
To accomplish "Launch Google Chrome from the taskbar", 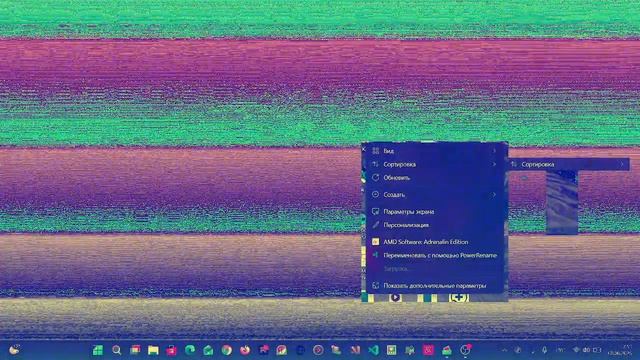I will 227,350.
